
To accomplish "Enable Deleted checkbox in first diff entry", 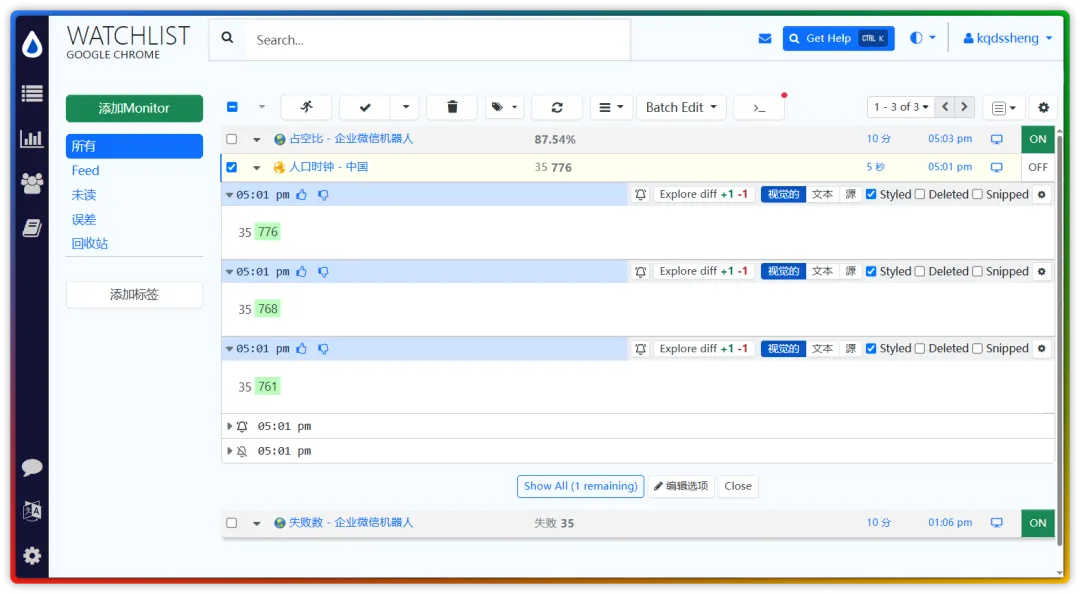I will point(920,194).
